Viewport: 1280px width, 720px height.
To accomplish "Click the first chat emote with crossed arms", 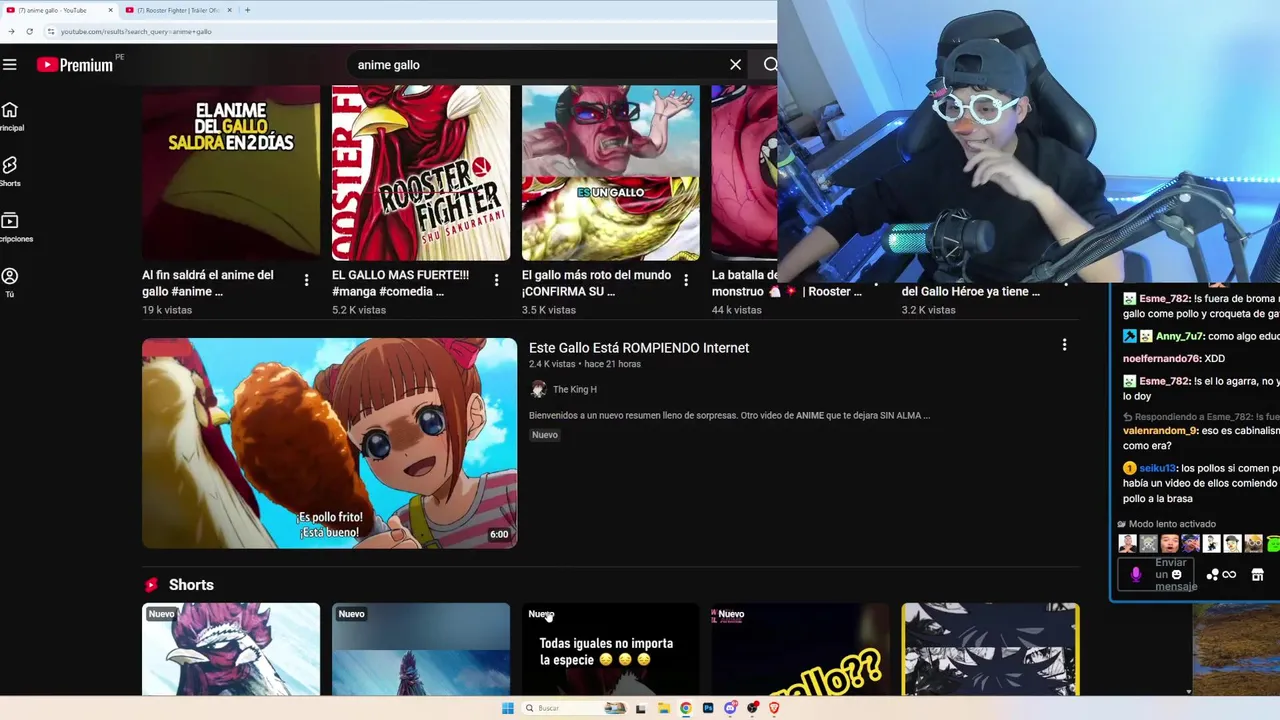I will (x=1127, y=544).
